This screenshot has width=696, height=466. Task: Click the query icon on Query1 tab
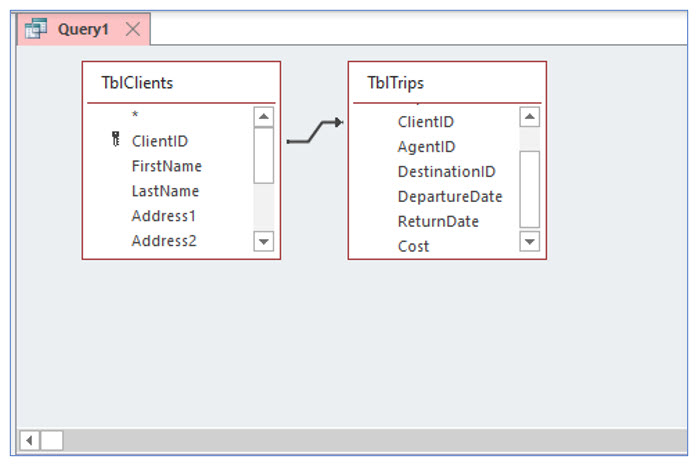click(x=36, y=29)
